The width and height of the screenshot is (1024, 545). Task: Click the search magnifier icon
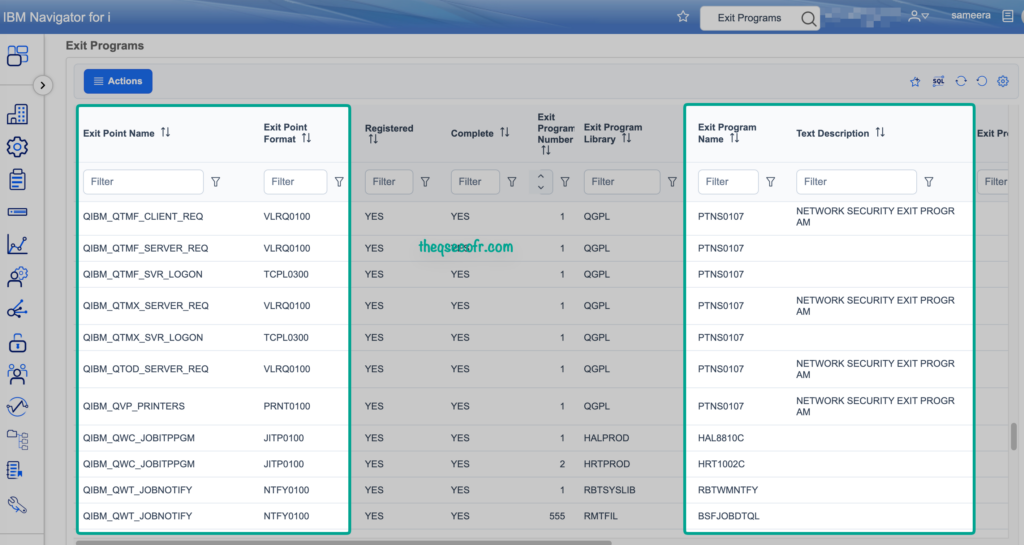[808, 18]
